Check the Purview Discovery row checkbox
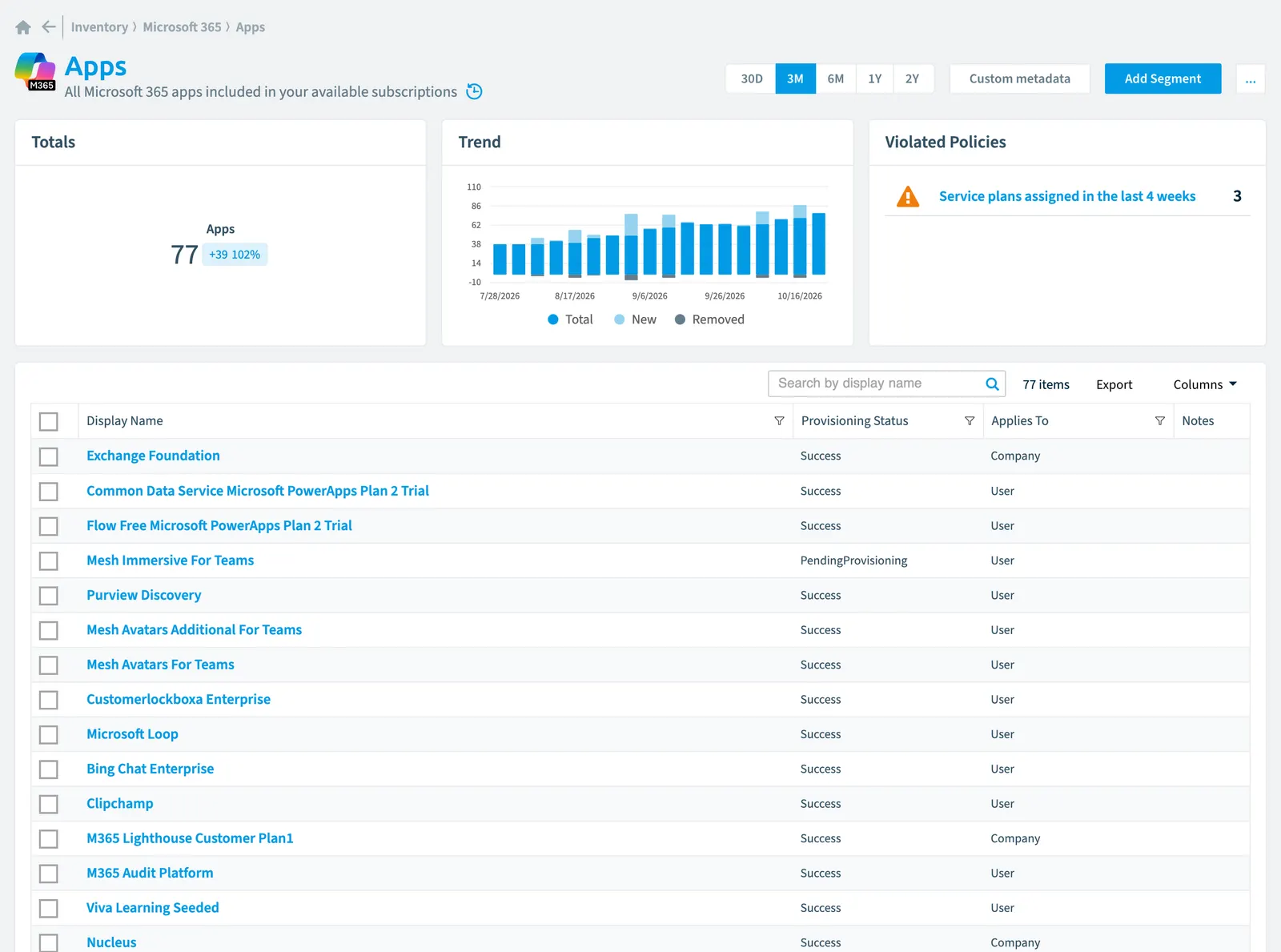1281x952 pixels. (49, 596)
